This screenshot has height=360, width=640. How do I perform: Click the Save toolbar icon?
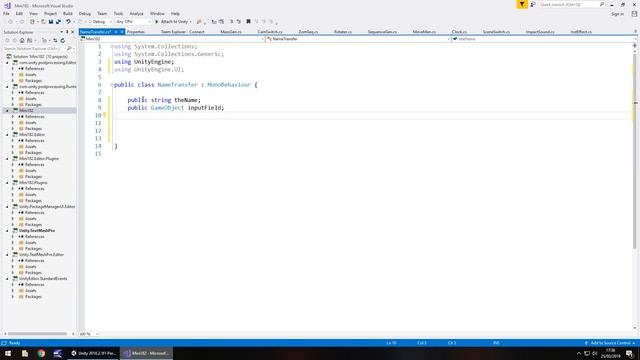click(51, 22)
